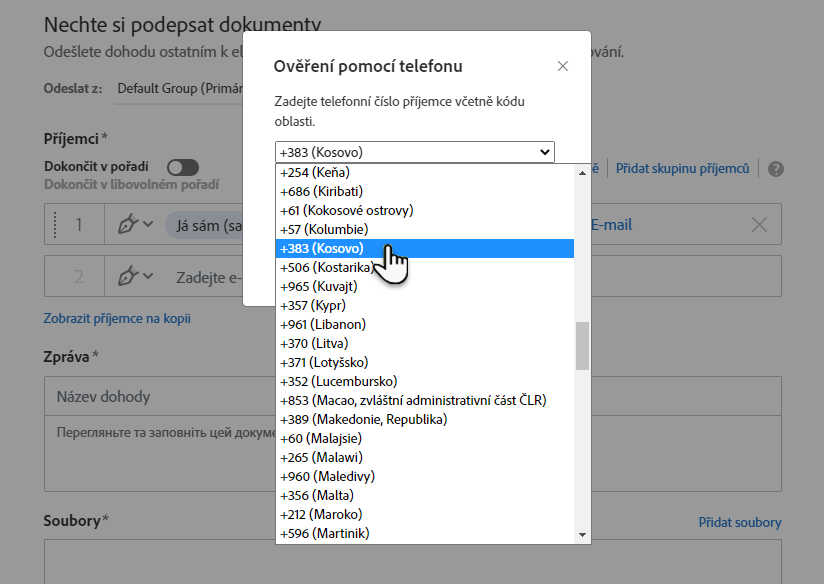This screenshot has width=824, height=584.
Task: Click the Název dohody input field
Action: point(150,395)
